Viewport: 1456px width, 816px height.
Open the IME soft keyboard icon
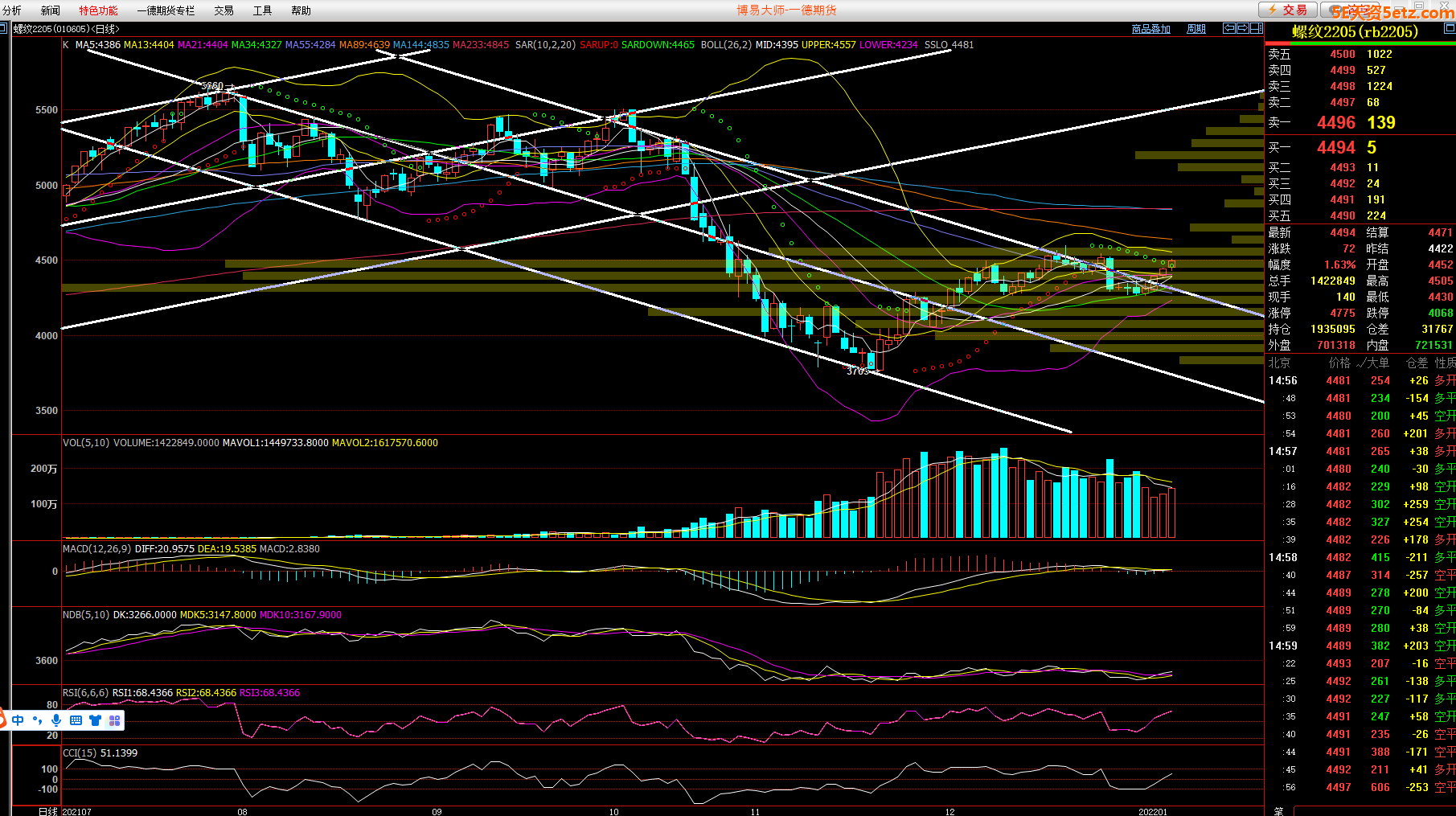[x=76, y=720]
